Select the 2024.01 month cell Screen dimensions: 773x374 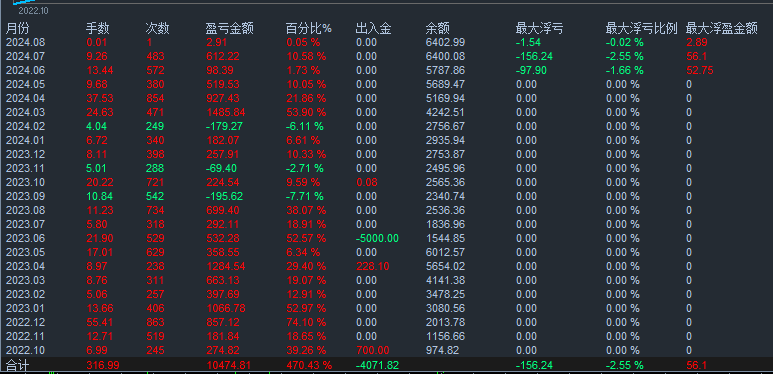[x=25, y=140]
